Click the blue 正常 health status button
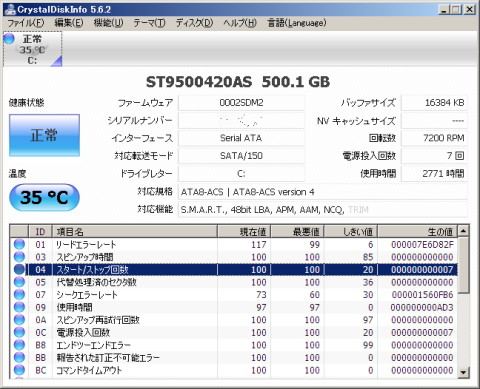 click(44, 135)
